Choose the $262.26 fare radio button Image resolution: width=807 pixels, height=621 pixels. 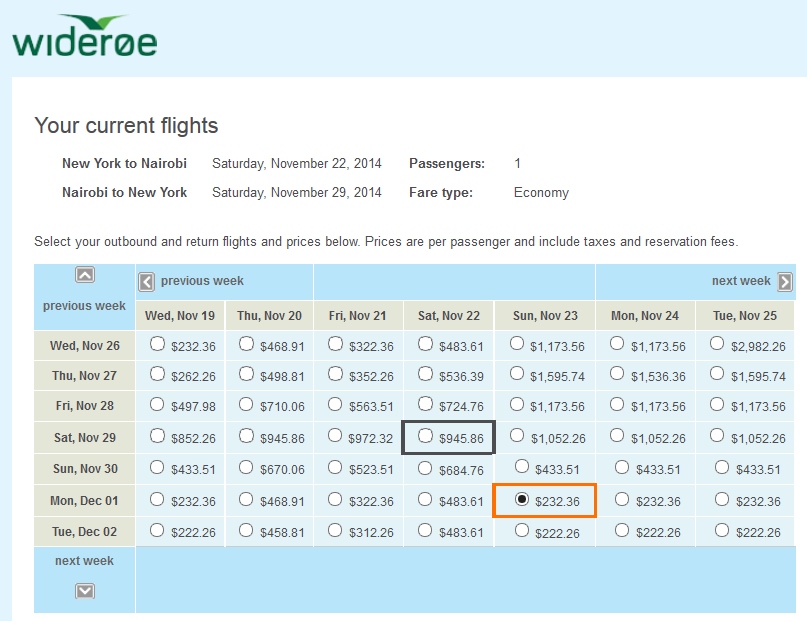(x=156, y=375)
